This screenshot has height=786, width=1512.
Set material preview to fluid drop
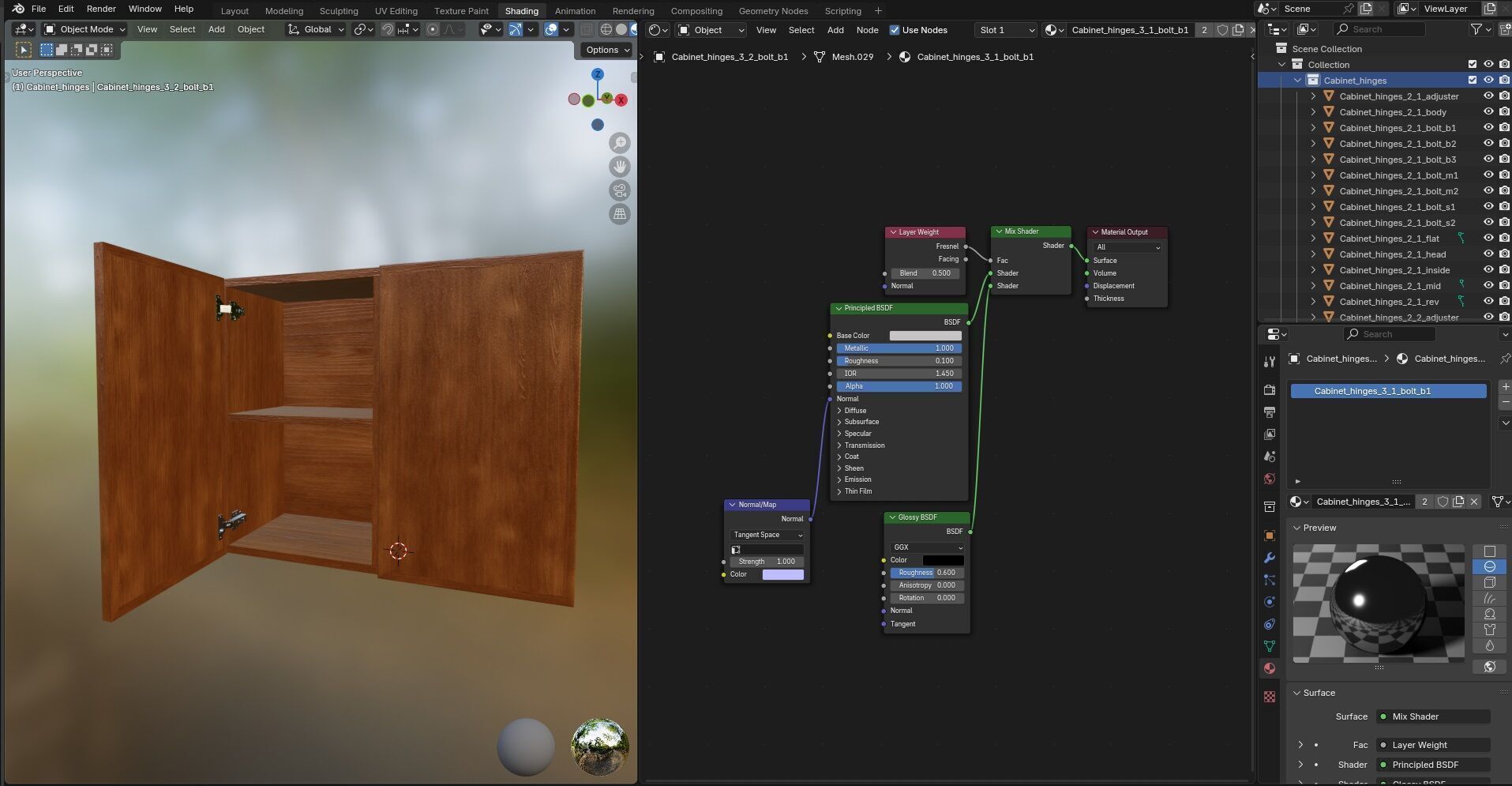[x=1489, y=645]
